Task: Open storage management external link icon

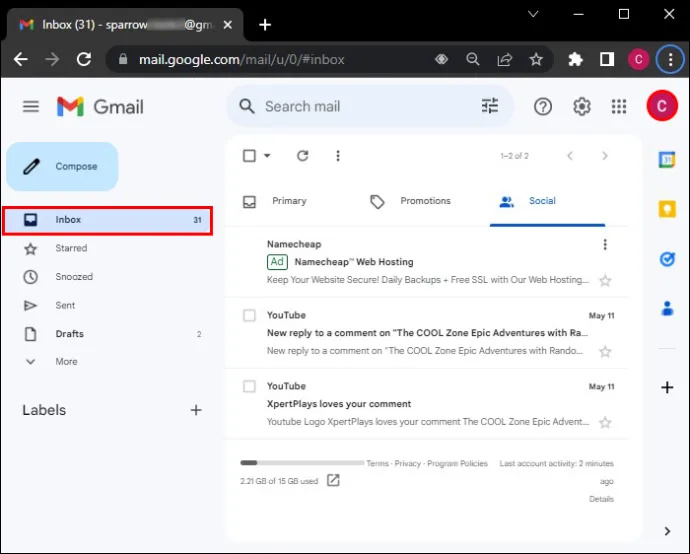Action: (x=333, y=480)
